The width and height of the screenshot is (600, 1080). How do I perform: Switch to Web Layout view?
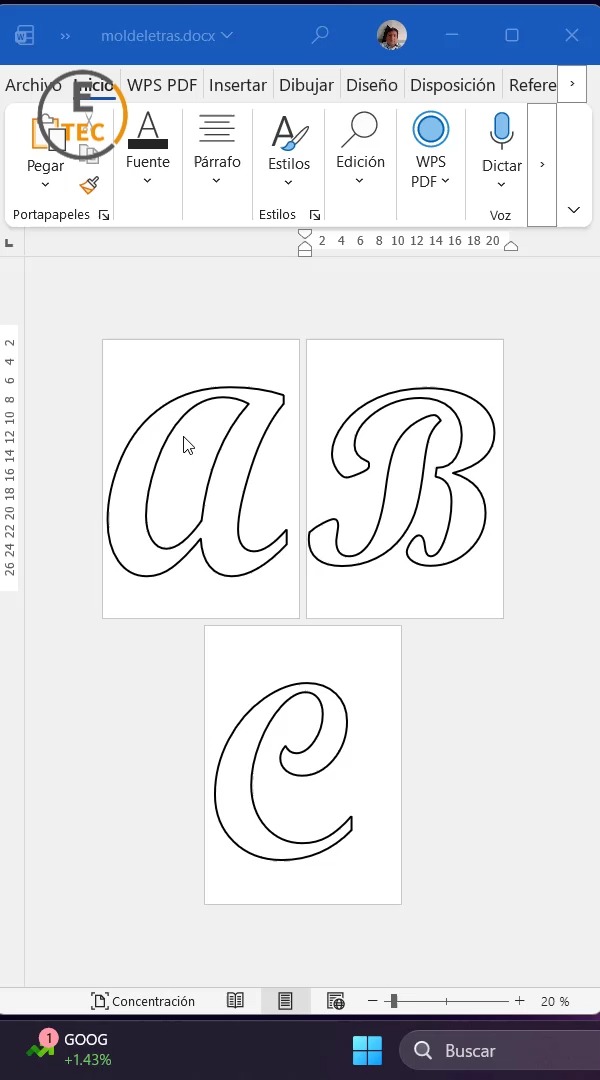335,1001
